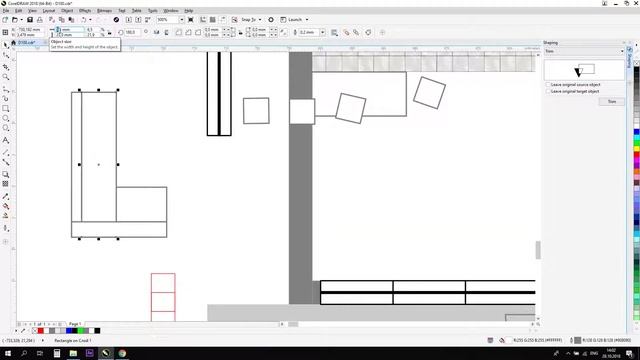Select the Smart Fill tool
This screenshot has width=640, height=360.
pos(6,216)
